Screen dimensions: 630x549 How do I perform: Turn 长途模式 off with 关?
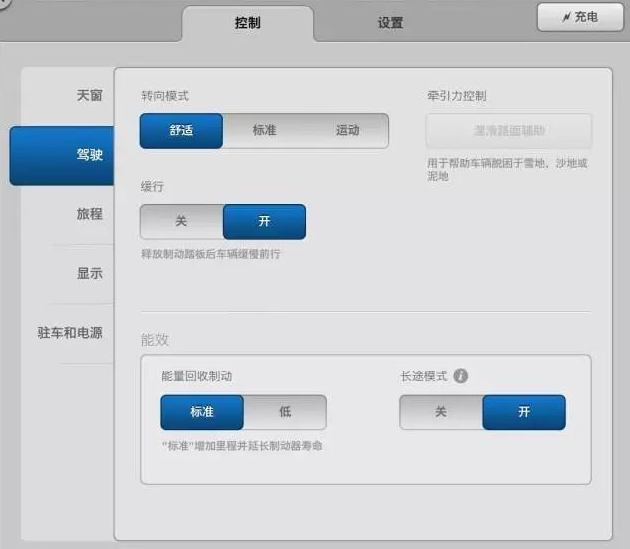tap(441, 412)
